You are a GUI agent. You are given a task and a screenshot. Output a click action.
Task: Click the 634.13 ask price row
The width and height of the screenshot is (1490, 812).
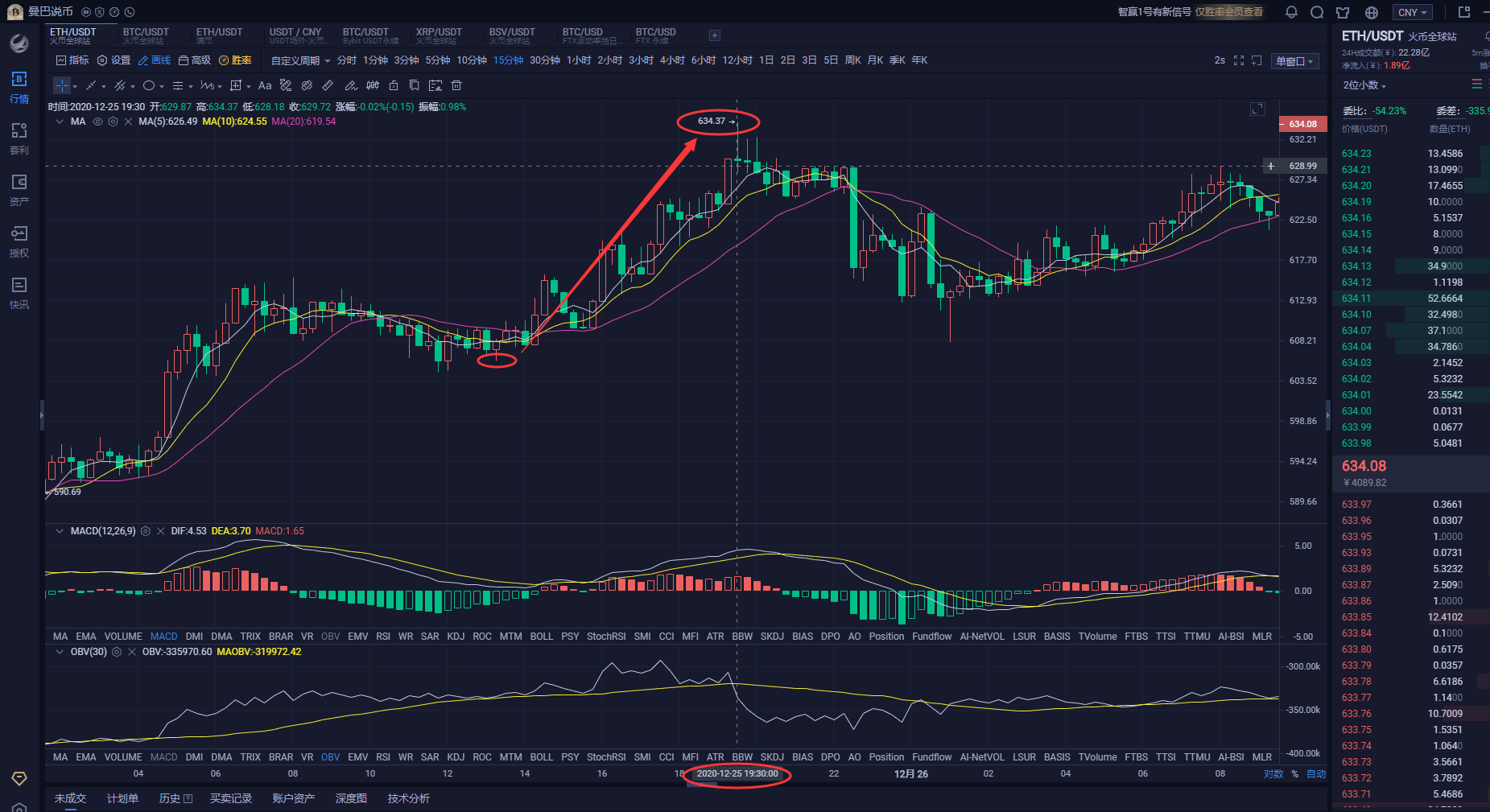(x=1412, y=266)
